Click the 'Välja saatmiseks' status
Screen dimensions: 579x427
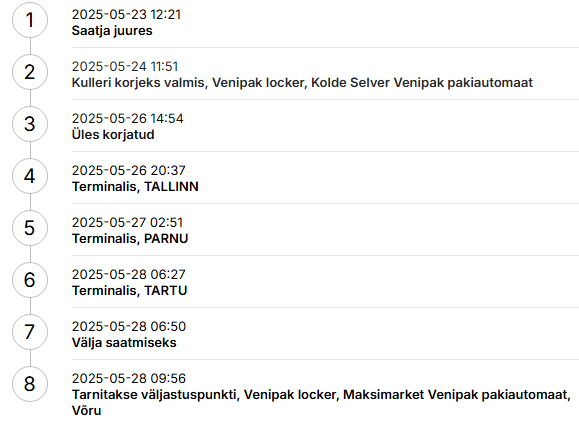point(124,343)
